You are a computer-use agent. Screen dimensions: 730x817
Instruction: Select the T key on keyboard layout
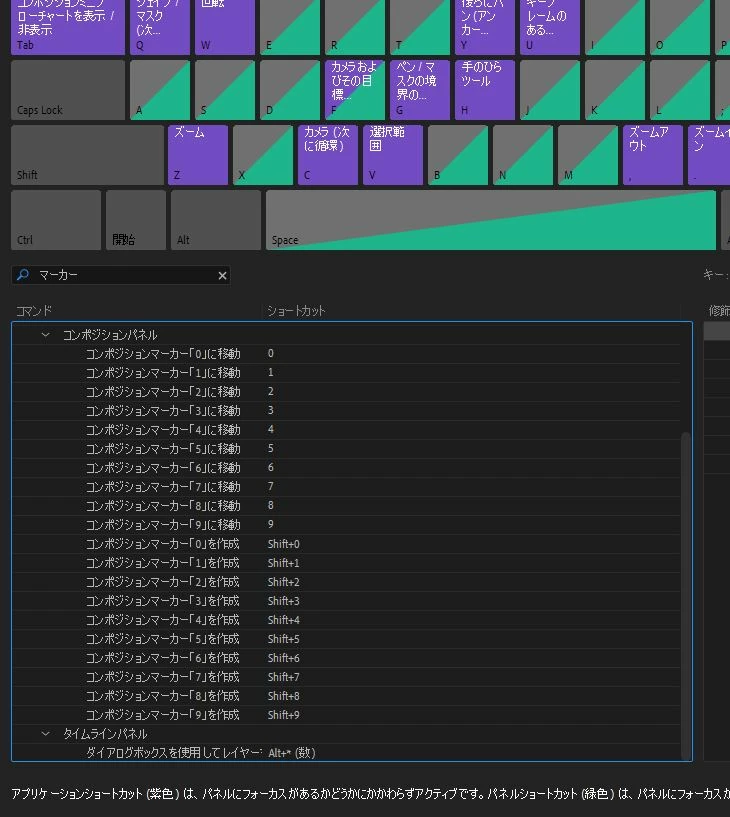[x=419, y=27]
